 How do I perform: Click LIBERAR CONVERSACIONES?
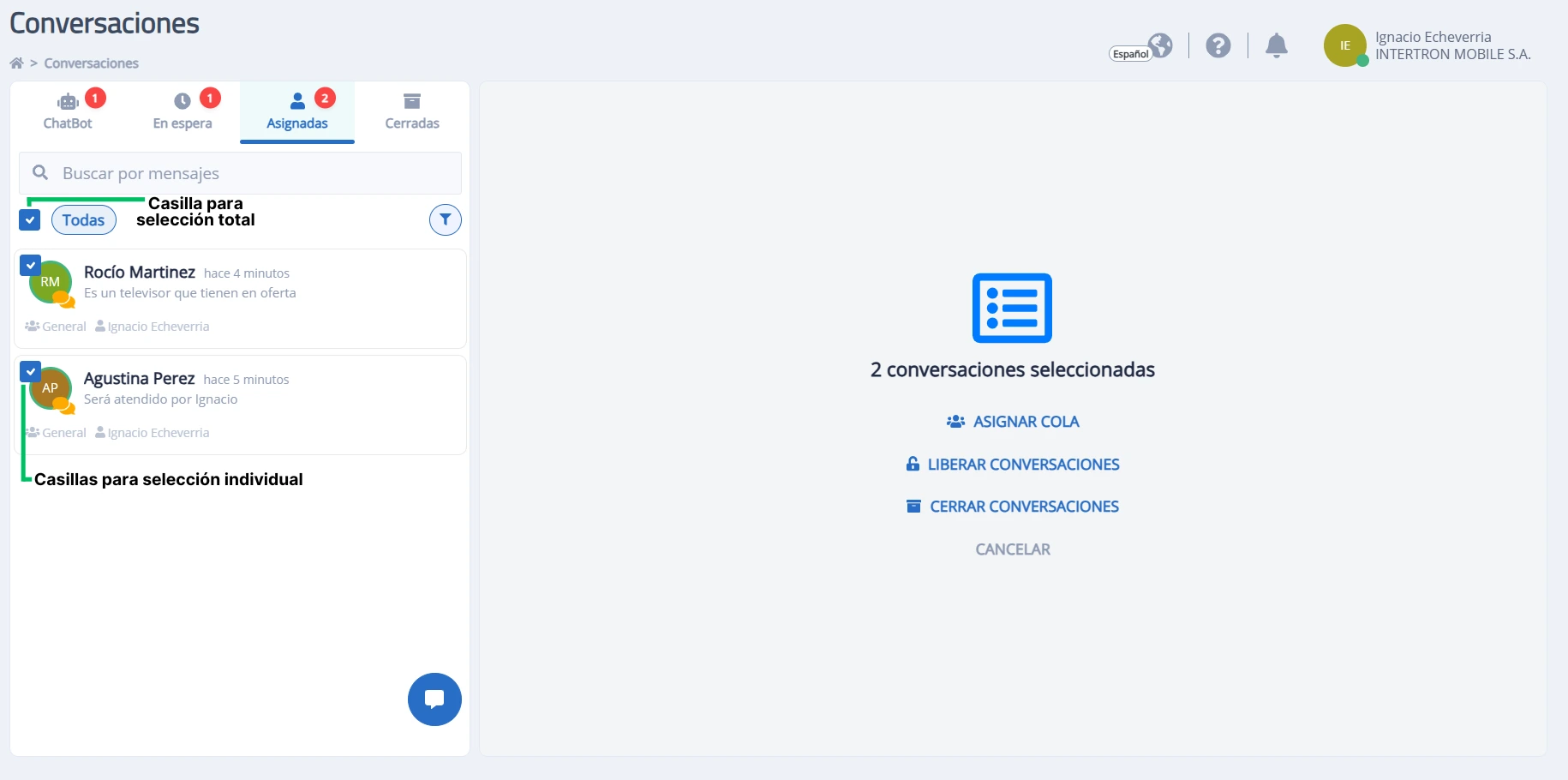(1013, 465)
